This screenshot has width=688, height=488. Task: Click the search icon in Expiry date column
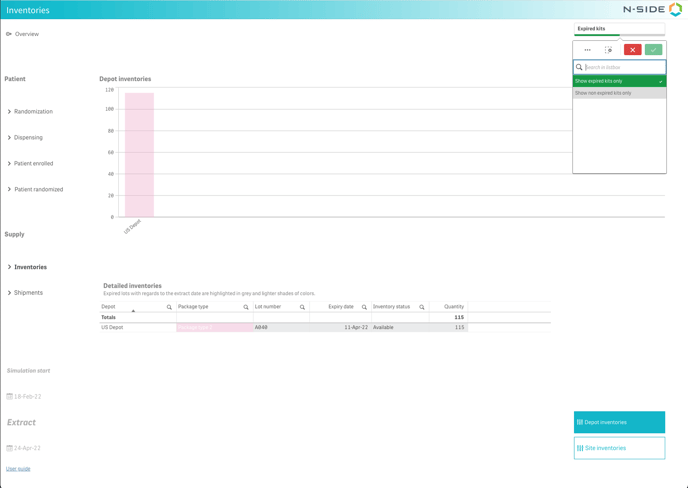click(x=364, y=307)
